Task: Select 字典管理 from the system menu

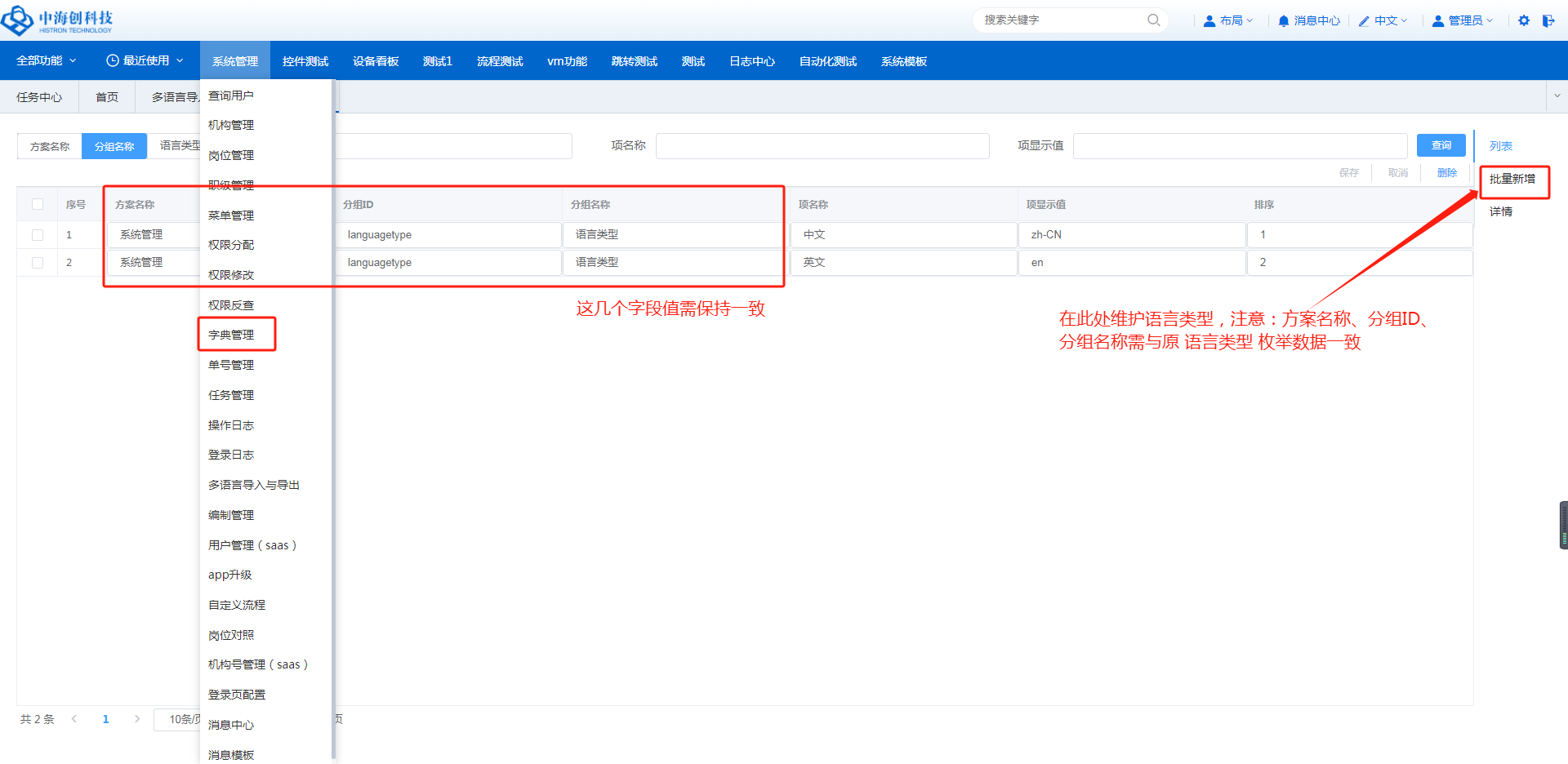Action: (232, 335)
